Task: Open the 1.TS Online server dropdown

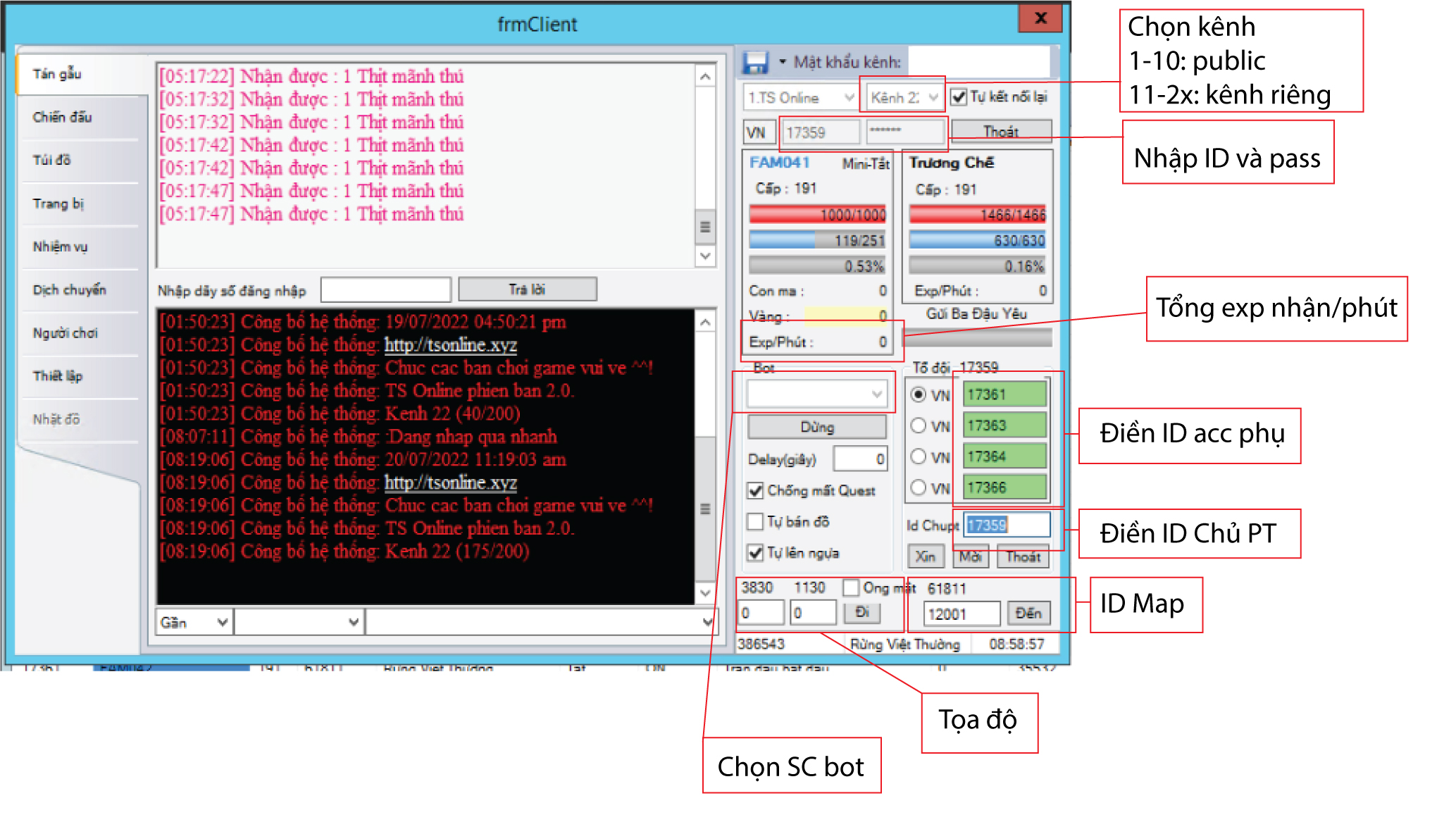Action: click(800, 97)
